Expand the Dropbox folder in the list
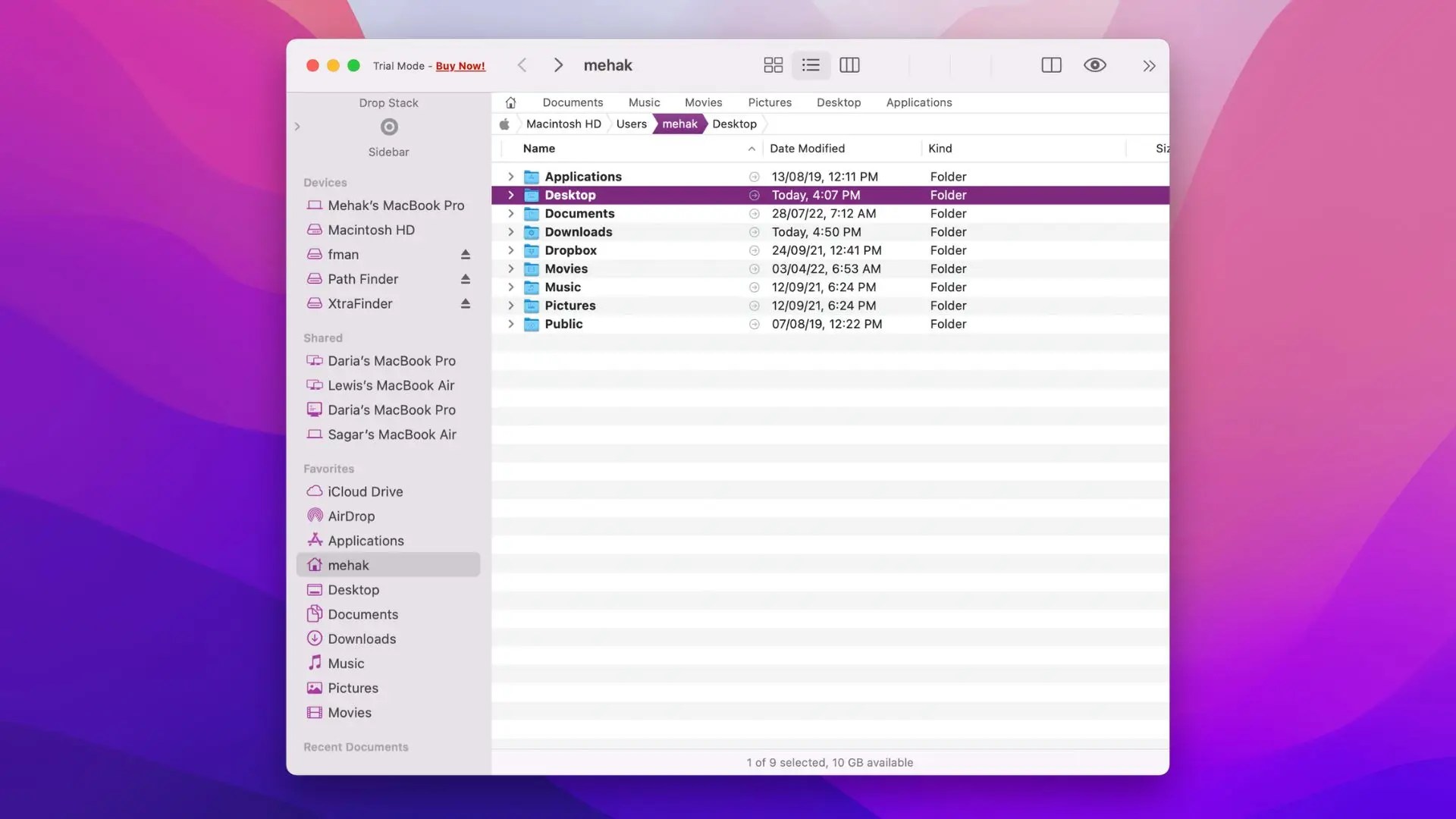 (511, 250)
